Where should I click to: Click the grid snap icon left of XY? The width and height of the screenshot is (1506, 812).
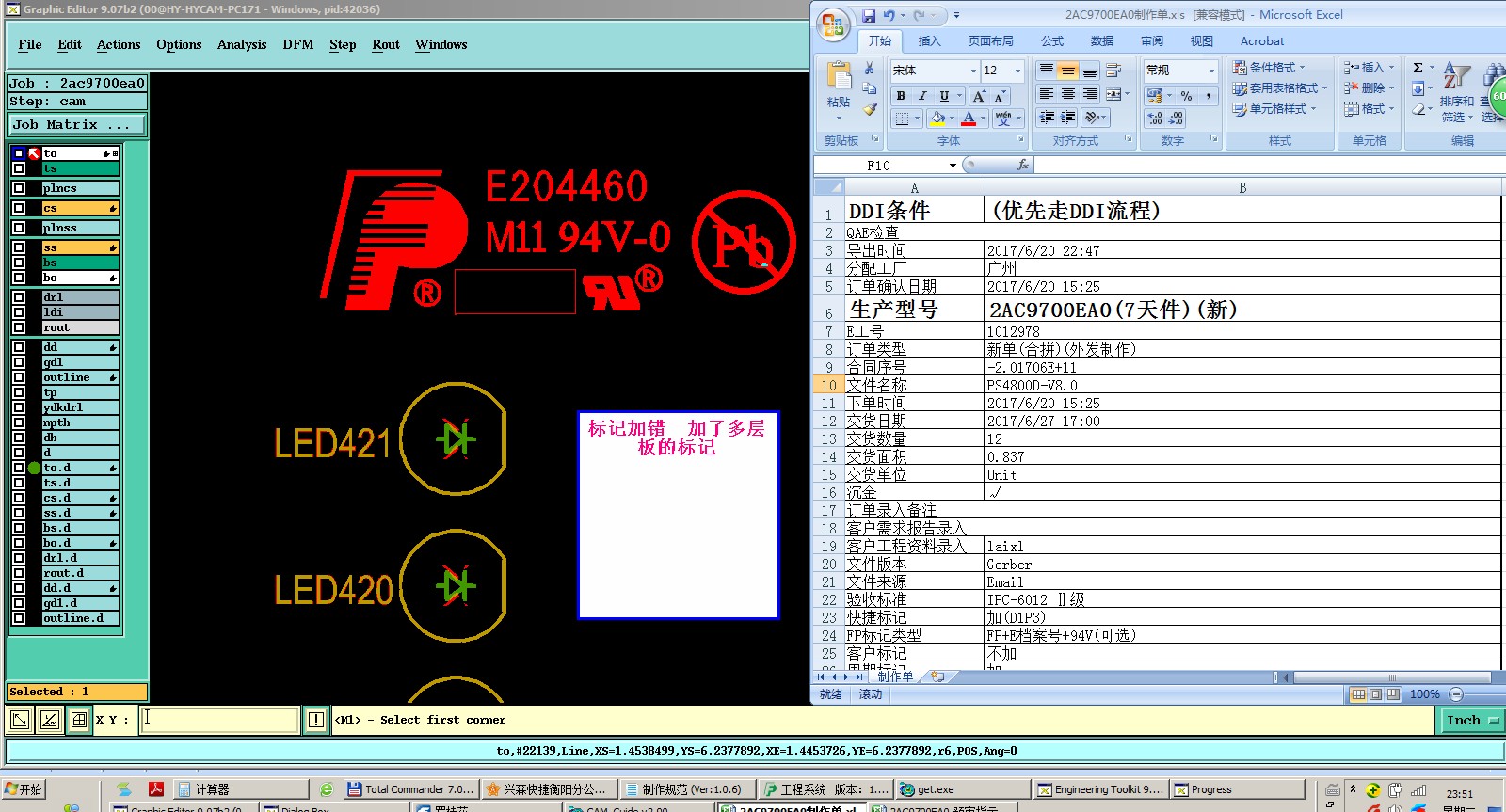pos(79,720)
